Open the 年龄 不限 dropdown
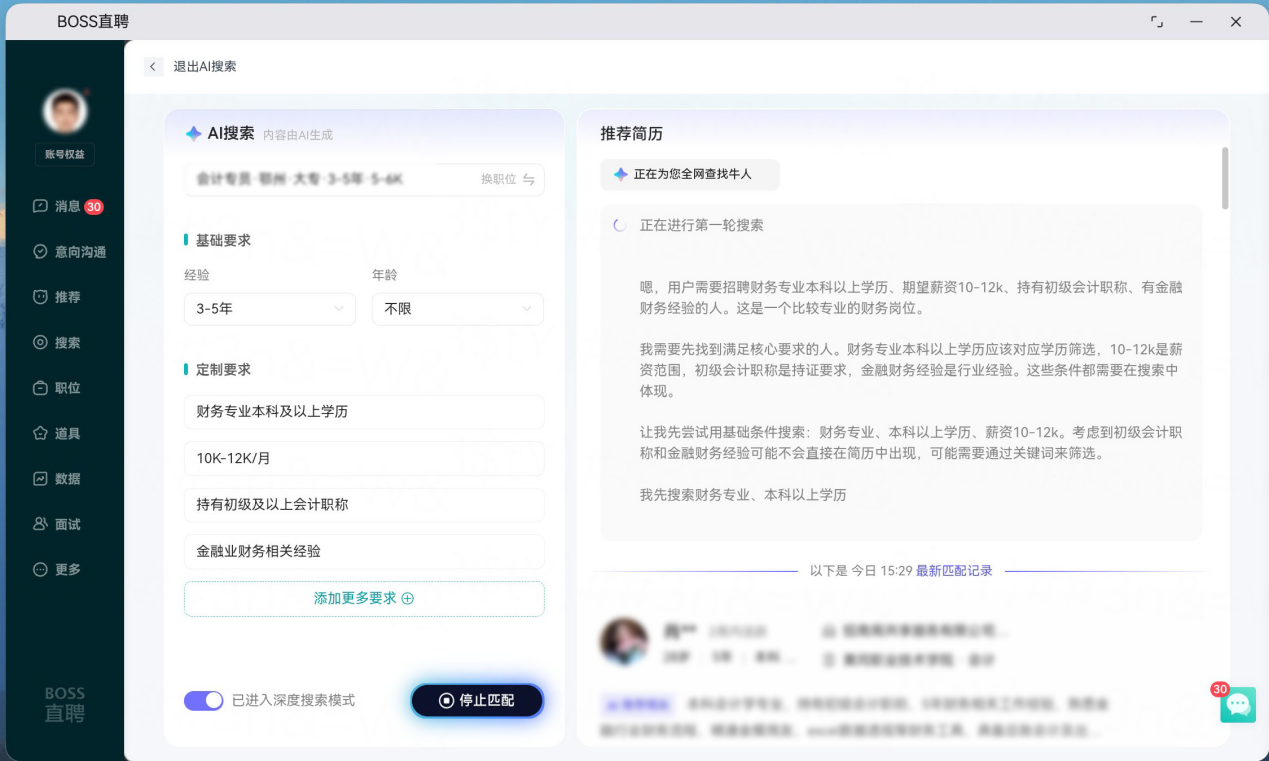The image size is (1269, 761). coord(458,309)
